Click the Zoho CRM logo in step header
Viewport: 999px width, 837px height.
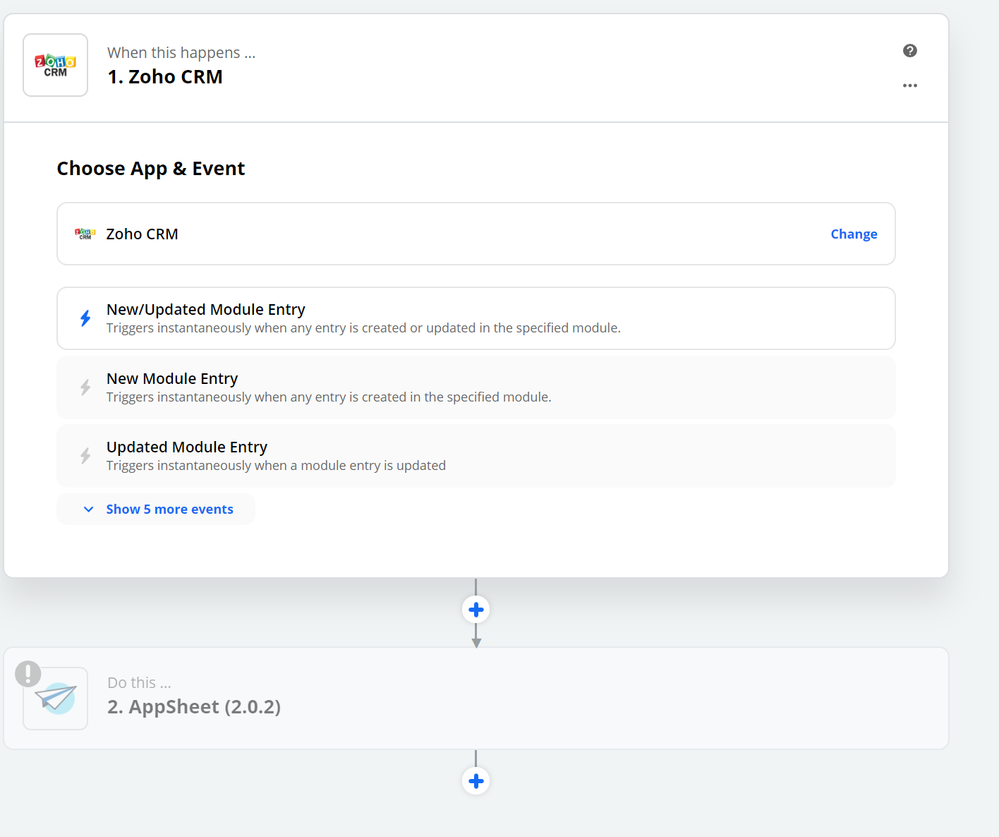click(55, 65)
